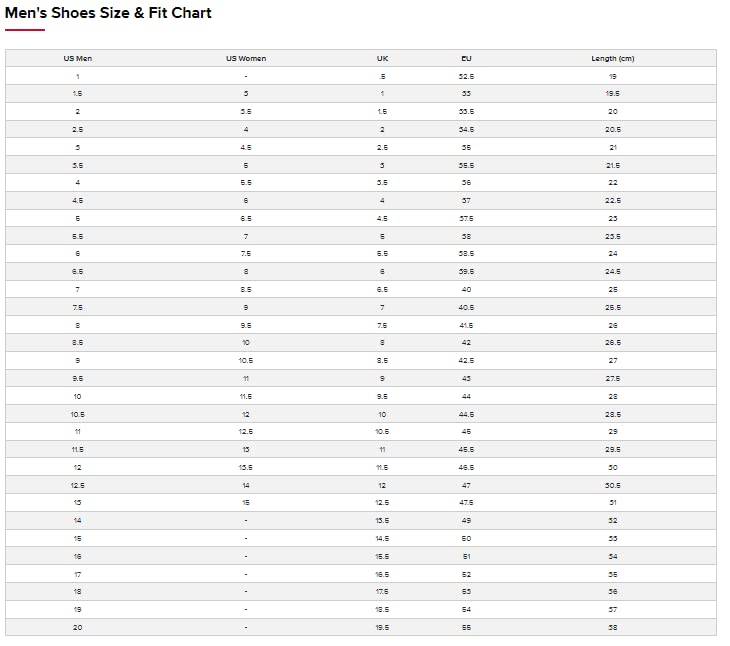Viewport: 730px width, 646px height.
Task: Select the US Women size 13.5 cell
Action: point(246,467)
